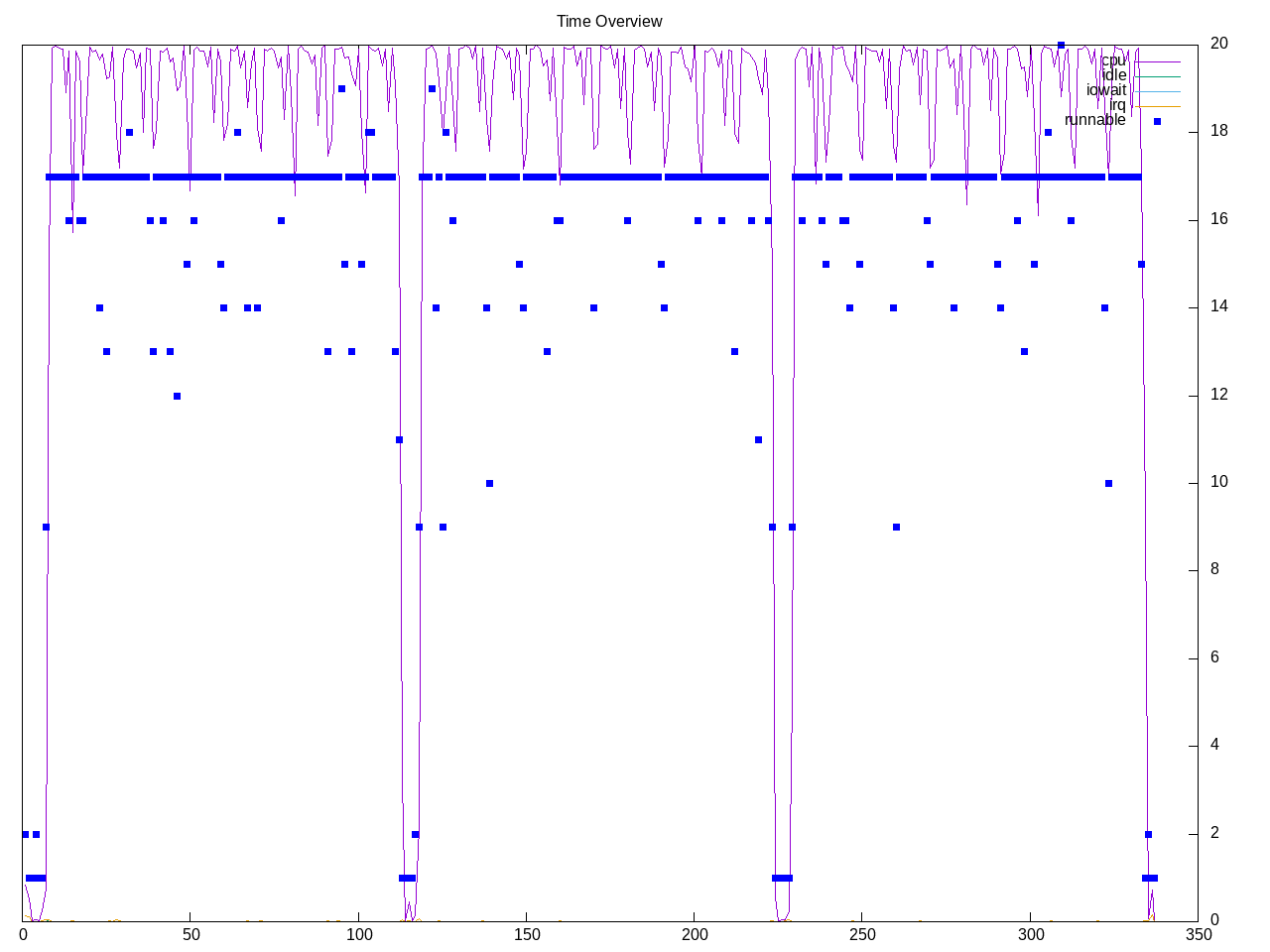
Task: Click the blue line sample next to 'iowait'
Action: point(1157,91)
